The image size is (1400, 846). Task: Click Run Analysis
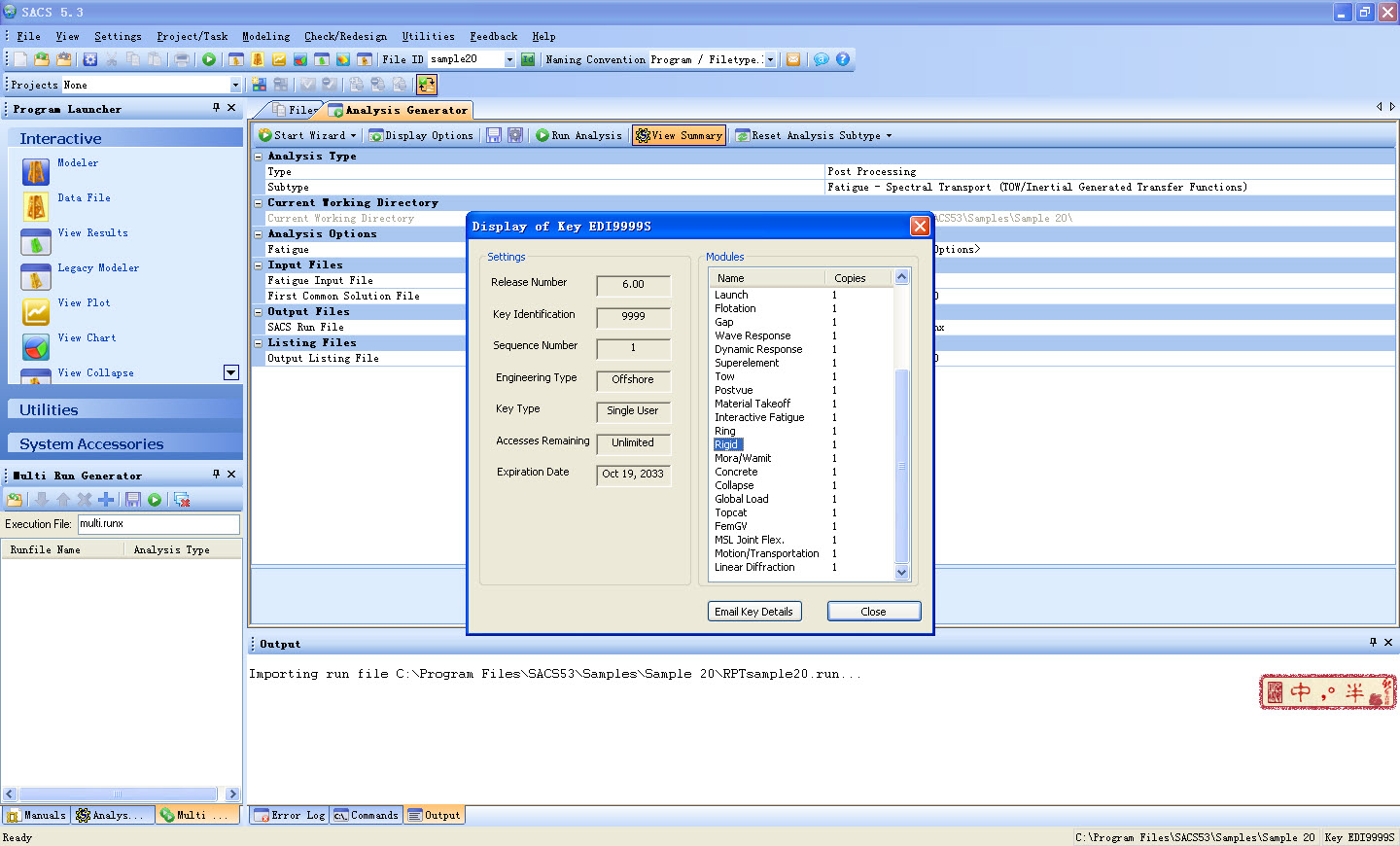pos(578,135)
